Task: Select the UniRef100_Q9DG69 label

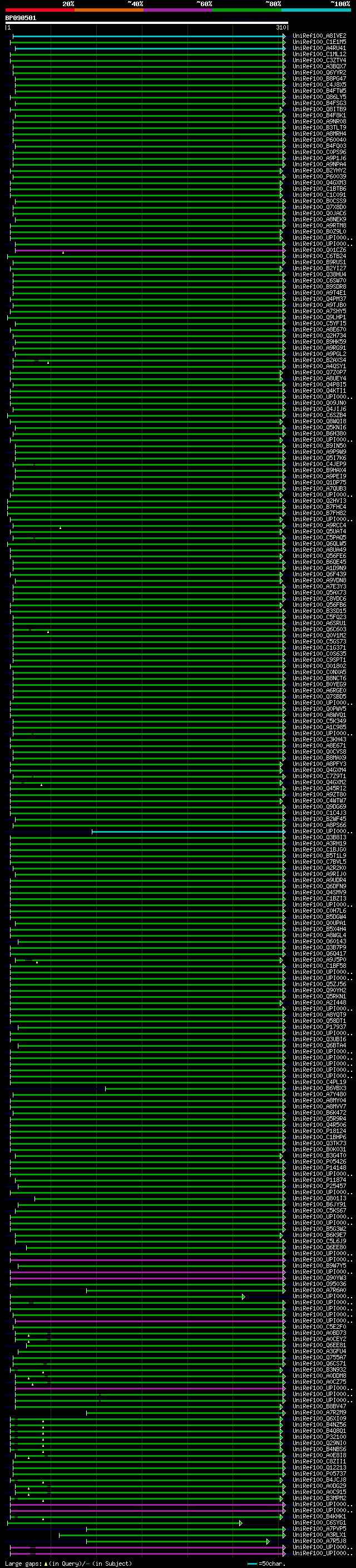Action: tap(319, 807)
